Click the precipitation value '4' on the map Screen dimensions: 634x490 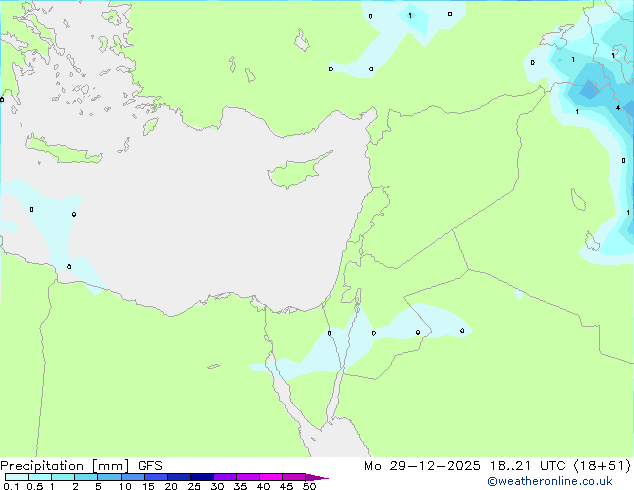coord(618,108)
